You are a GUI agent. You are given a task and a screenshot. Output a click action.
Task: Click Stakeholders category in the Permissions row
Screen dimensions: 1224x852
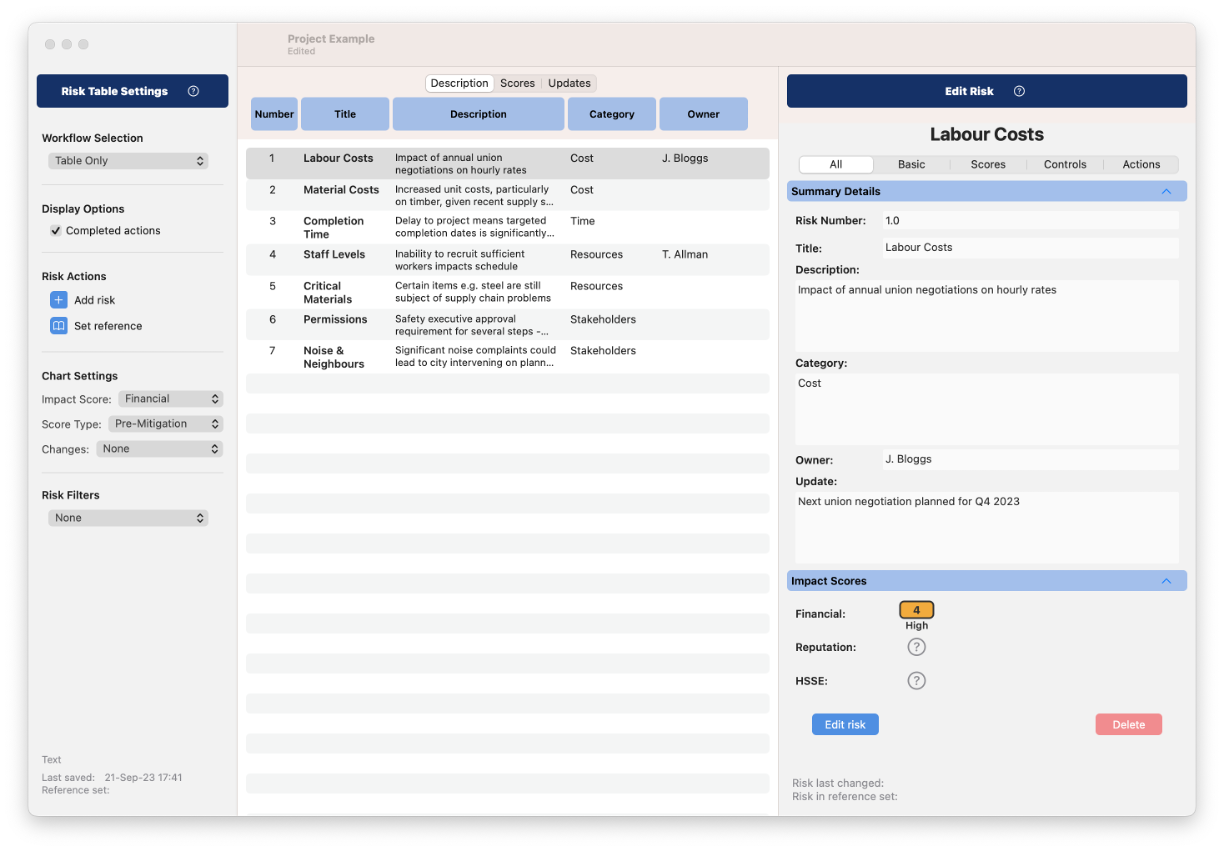(603, 319)
